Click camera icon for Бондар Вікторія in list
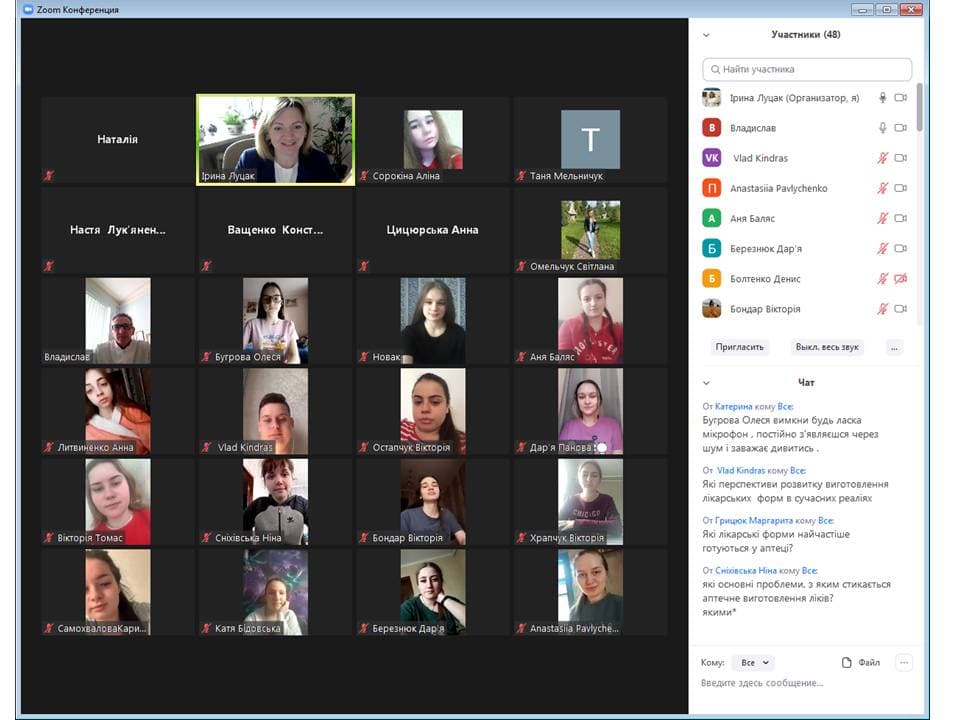 [x=900, y=309]
